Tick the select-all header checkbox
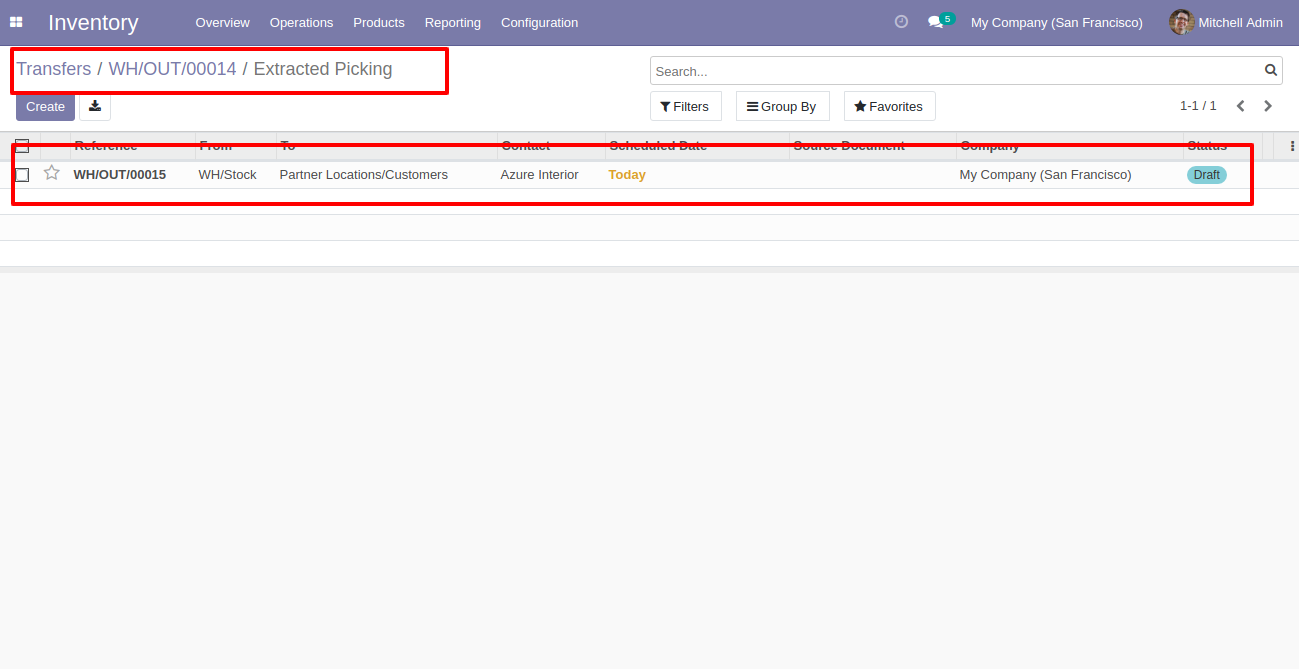 22,146
